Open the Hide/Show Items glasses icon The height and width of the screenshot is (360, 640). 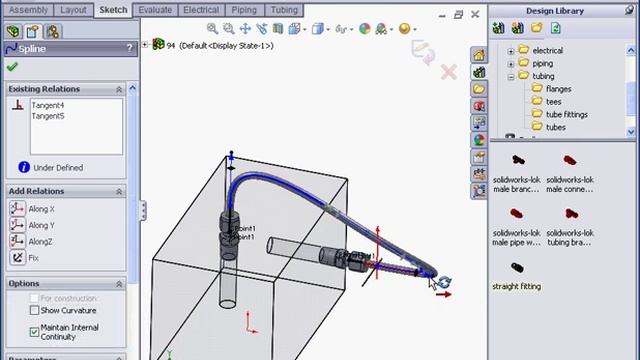(x=340, y=29)
